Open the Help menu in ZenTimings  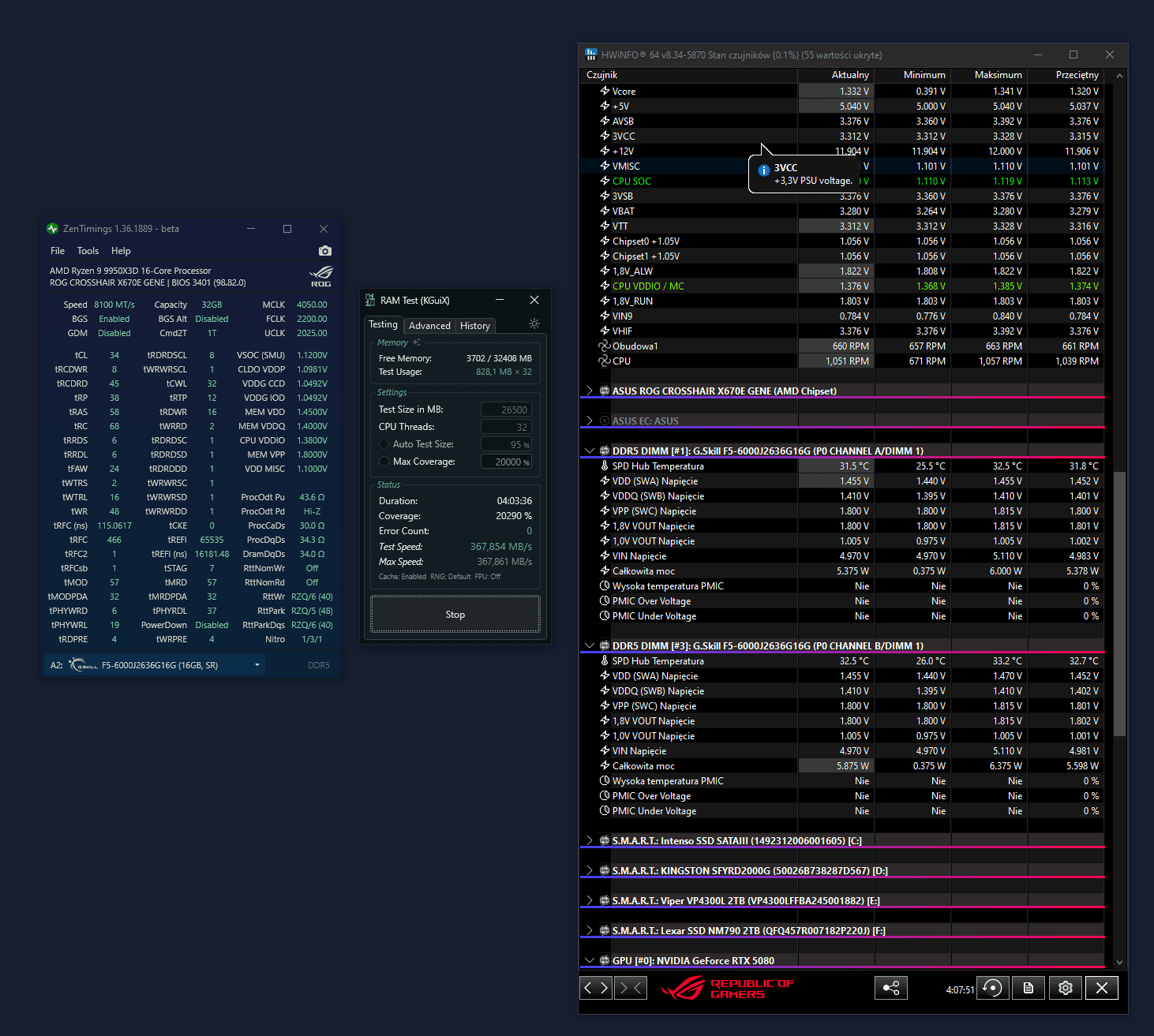pos(121,251)
